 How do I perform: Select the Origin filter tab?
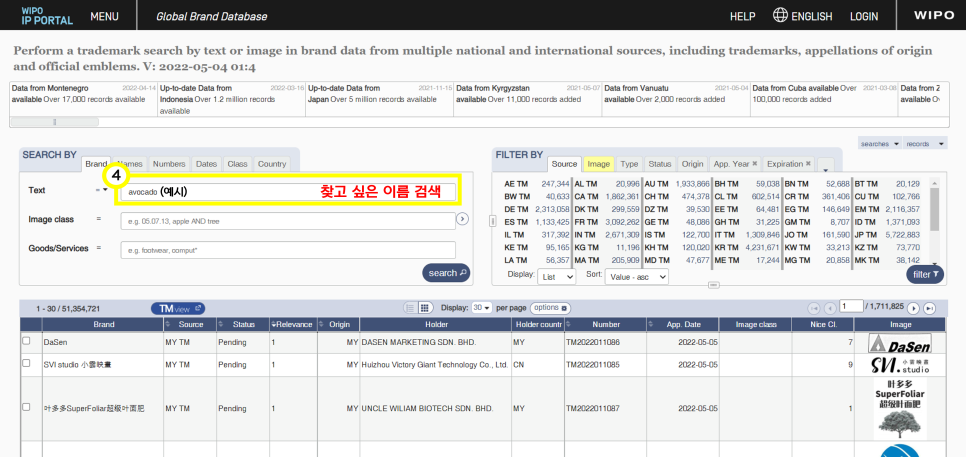(x=692, y=164)
